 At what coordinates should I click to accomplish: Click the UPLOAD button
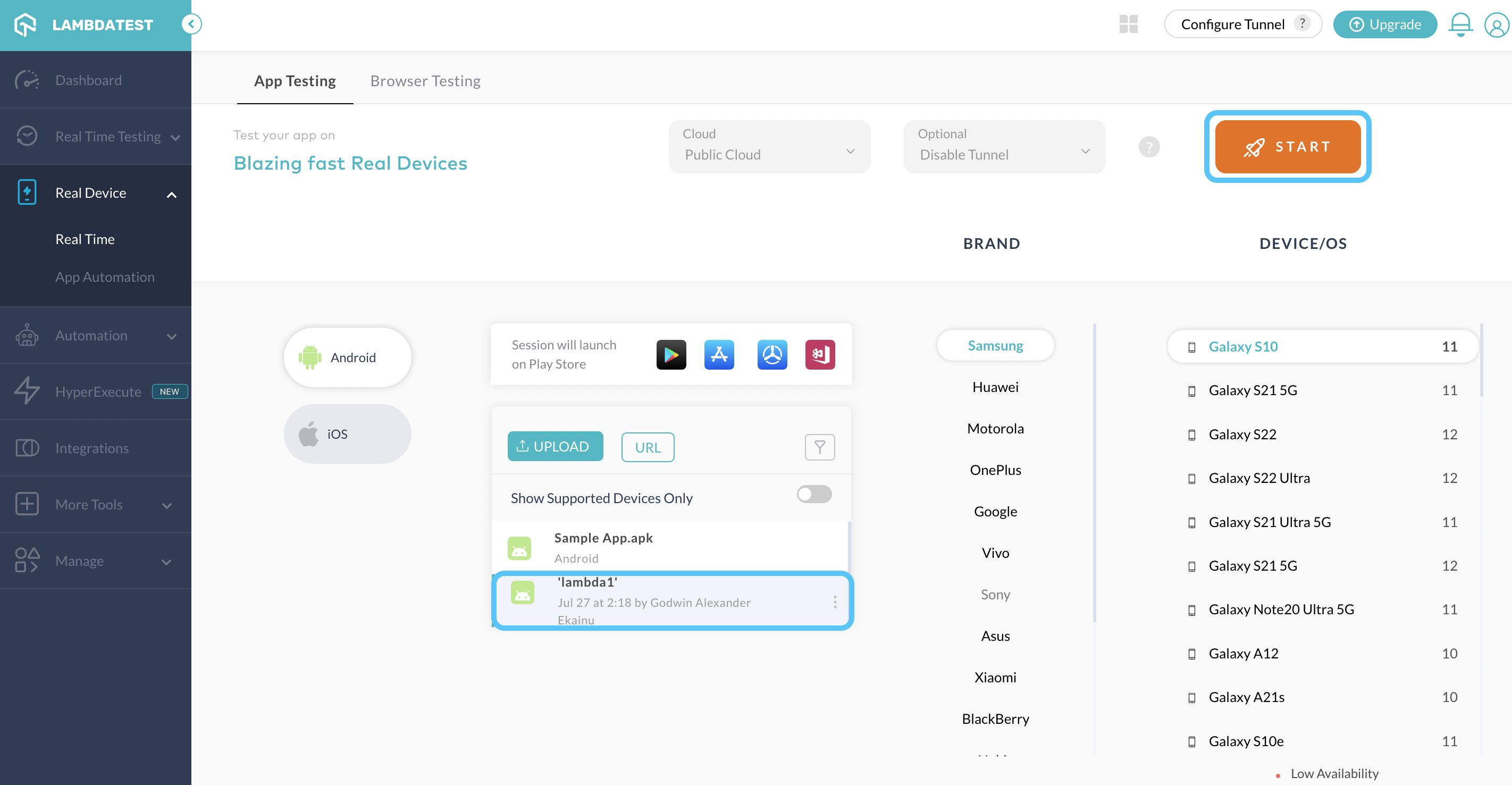(555, 447)
